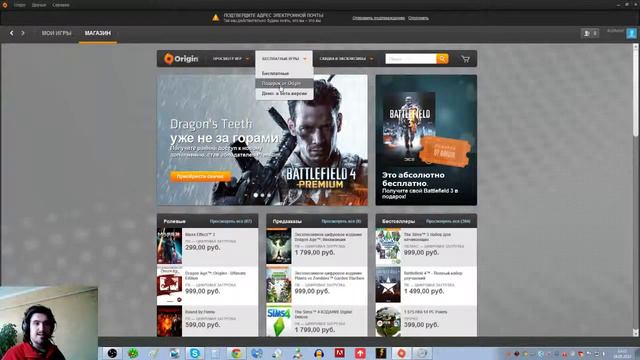The height and width of the screenshot is (360, 640).
Task: View all in Бестселлеры section
Action: [x=448, y=221]
